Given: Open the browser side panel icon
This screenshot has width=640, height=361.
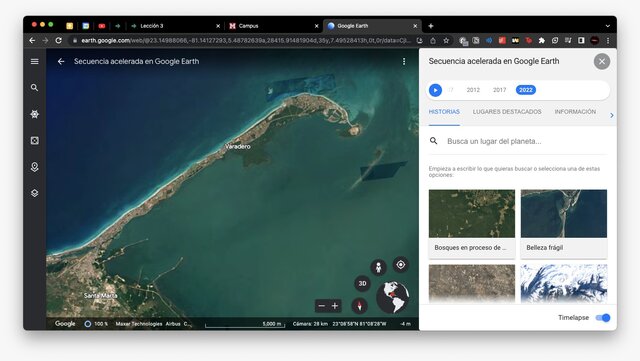Looking at the screenshot, I should coord(581,40).
